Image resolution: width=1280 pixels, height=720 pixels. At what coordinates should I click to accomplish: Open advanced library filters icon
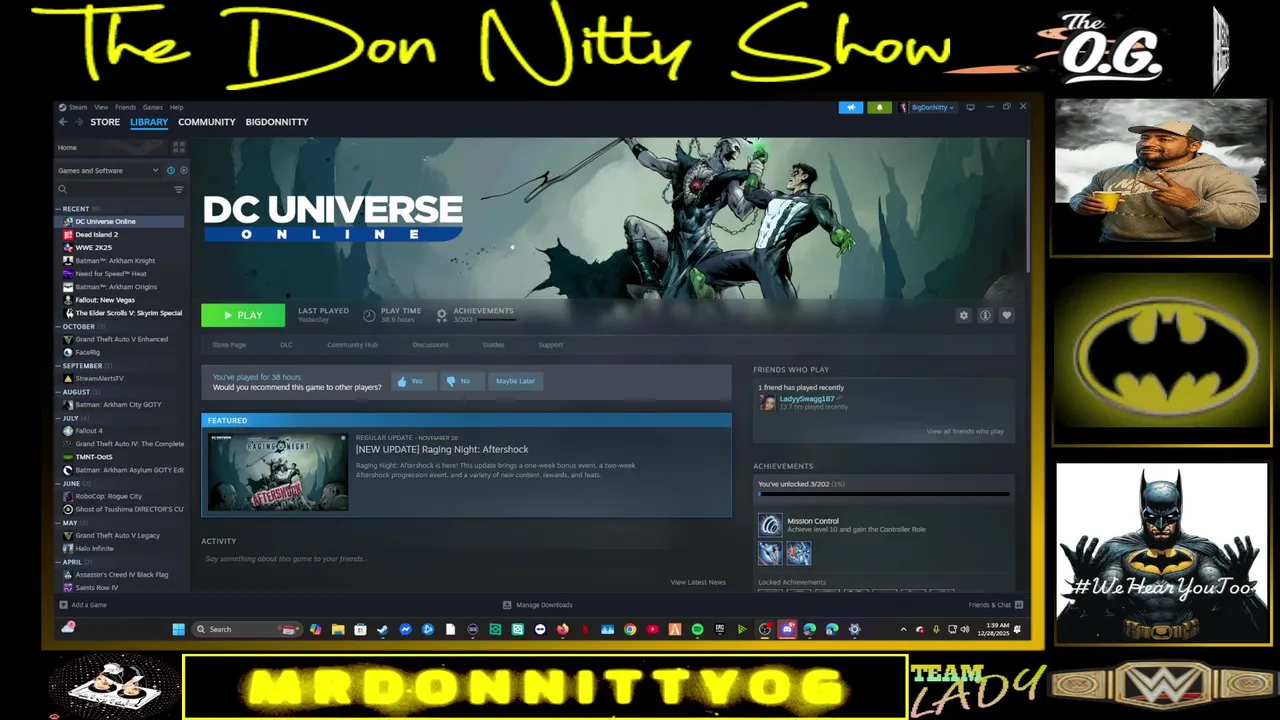(x=179, y=189)
